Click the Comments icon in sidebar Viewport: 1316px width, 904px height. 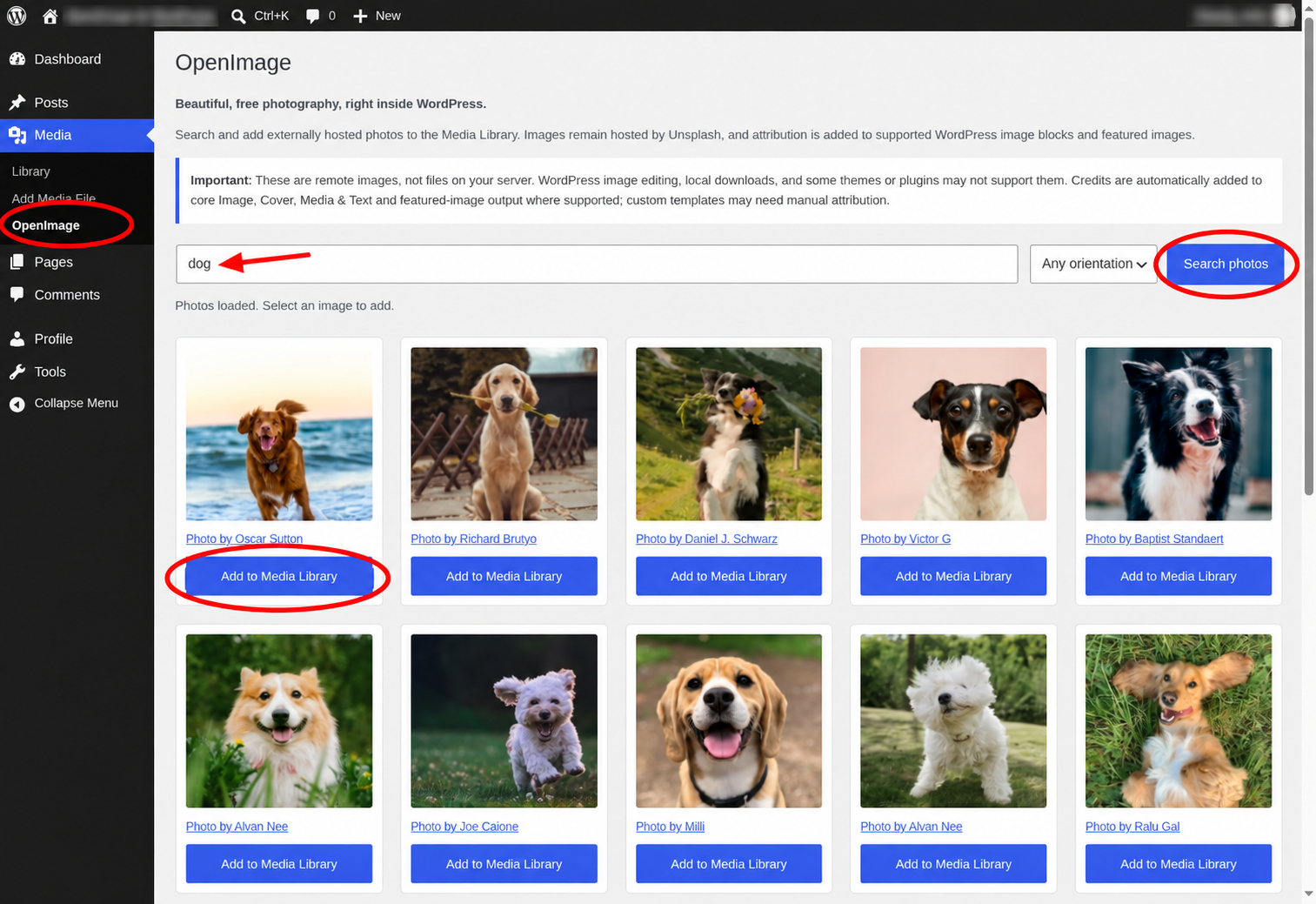17,295
